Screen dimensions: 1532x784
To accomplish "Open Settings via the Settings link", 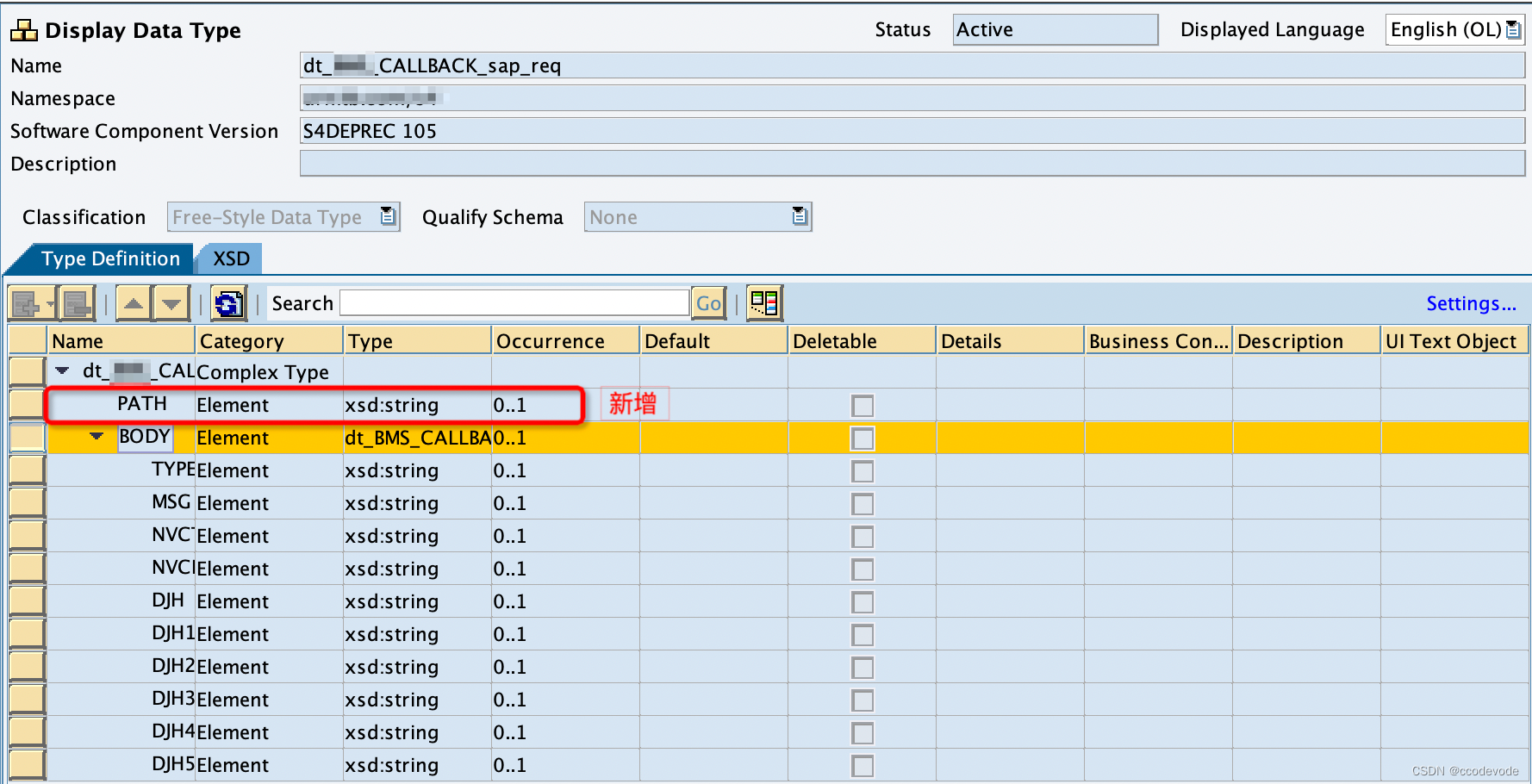I will pyautogui.click(x=1471, y=302).
